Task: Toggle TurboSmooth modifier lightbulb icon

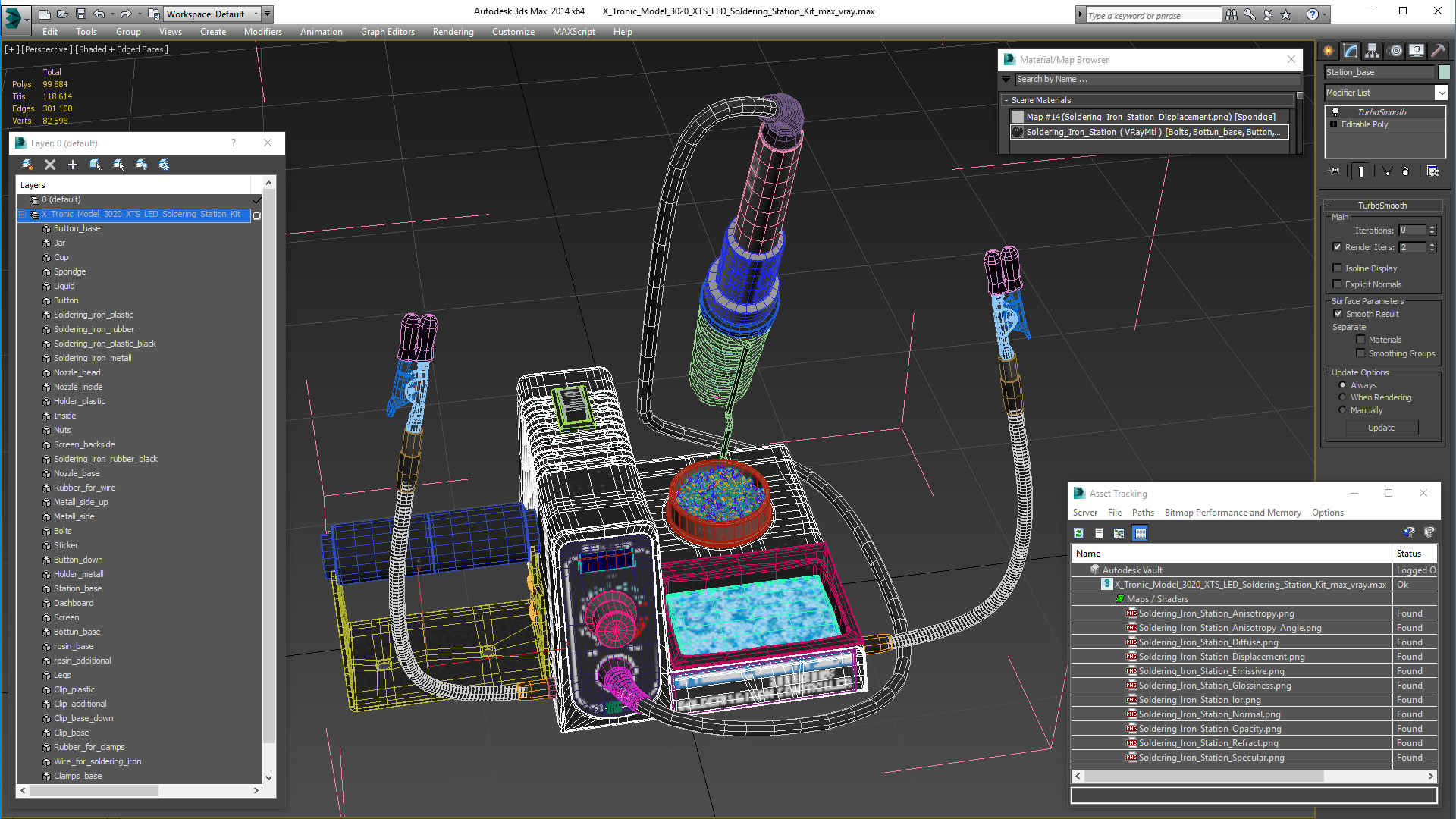Action: pos(1335,111)
